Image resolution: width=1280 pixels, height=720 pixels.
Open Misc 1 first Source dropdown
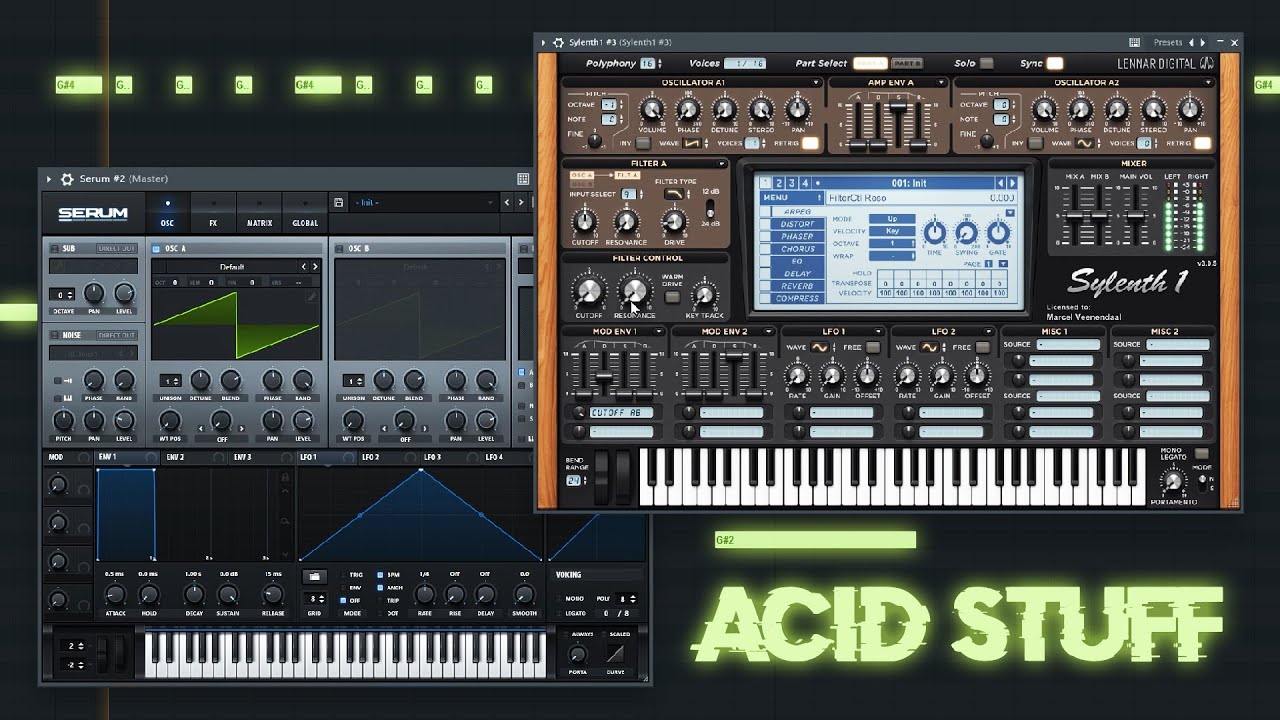tap(1068, 345)
